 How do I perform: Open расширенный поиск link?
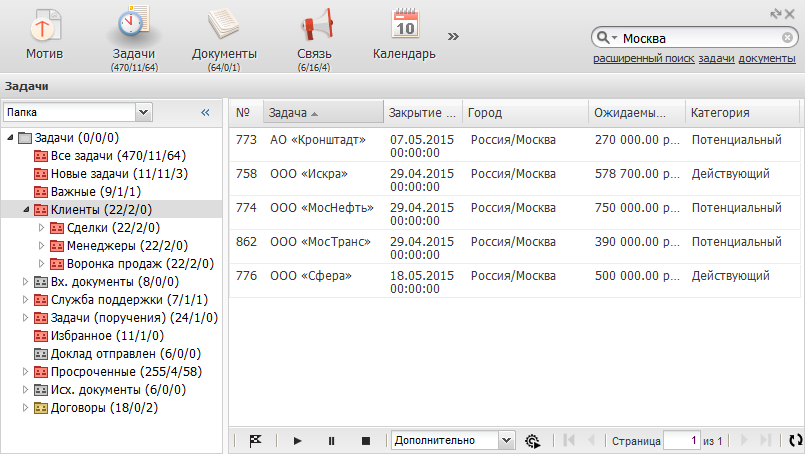click(x=644, y=59)
